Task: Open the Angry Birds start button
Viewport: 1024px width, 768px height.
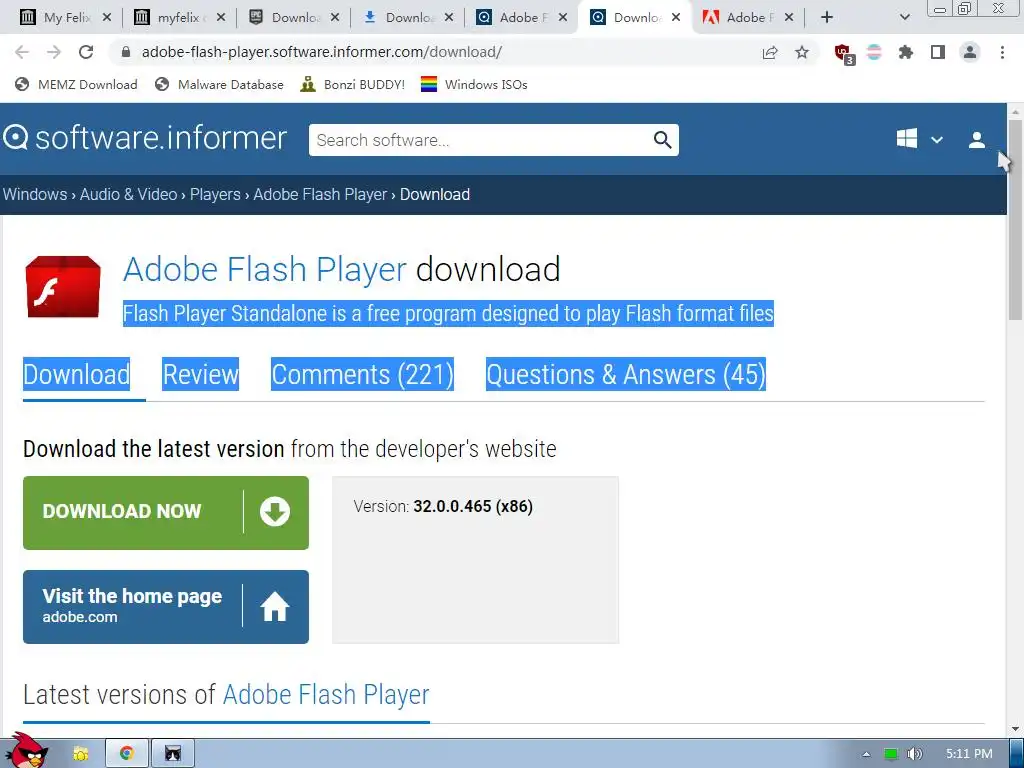Action: point(26,751)
